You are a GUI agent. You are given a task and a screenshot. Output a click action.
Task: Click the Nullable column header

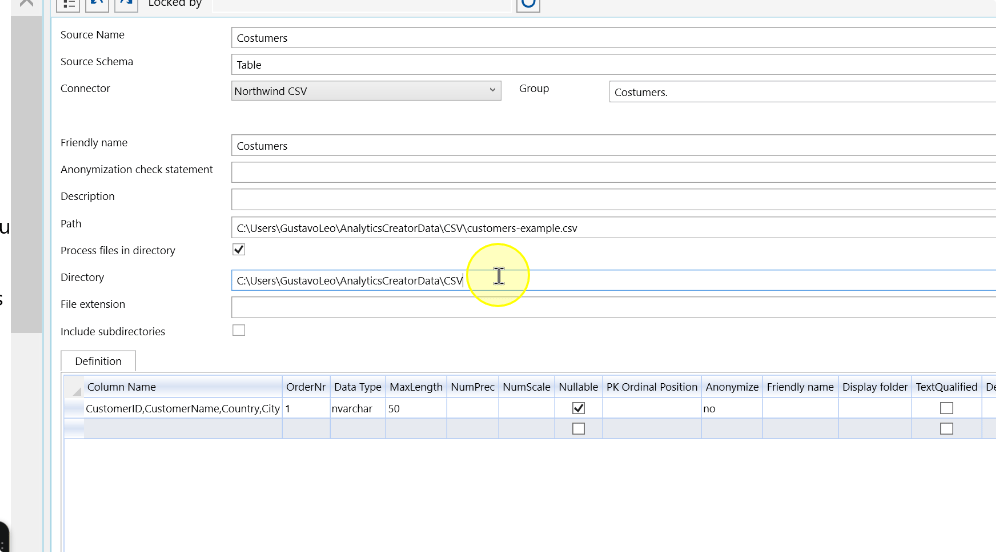[x=578, y=387]
